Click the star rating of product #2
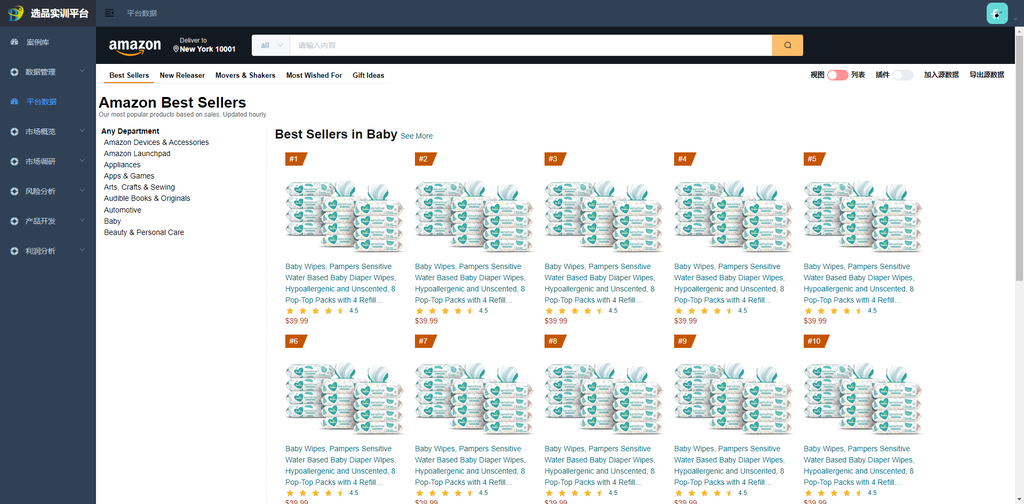This screenshot has height=504, width=1024. (445, 311)
